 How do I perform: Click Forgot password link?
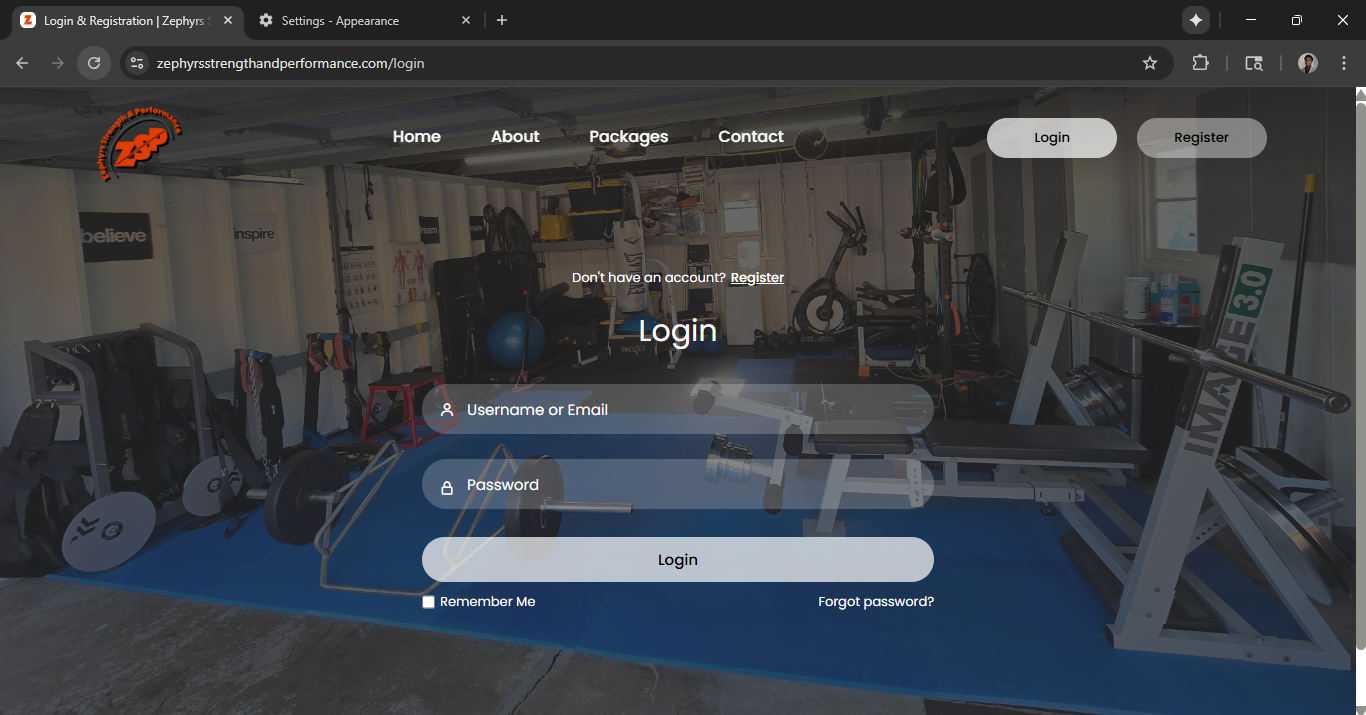click(875, 601)
